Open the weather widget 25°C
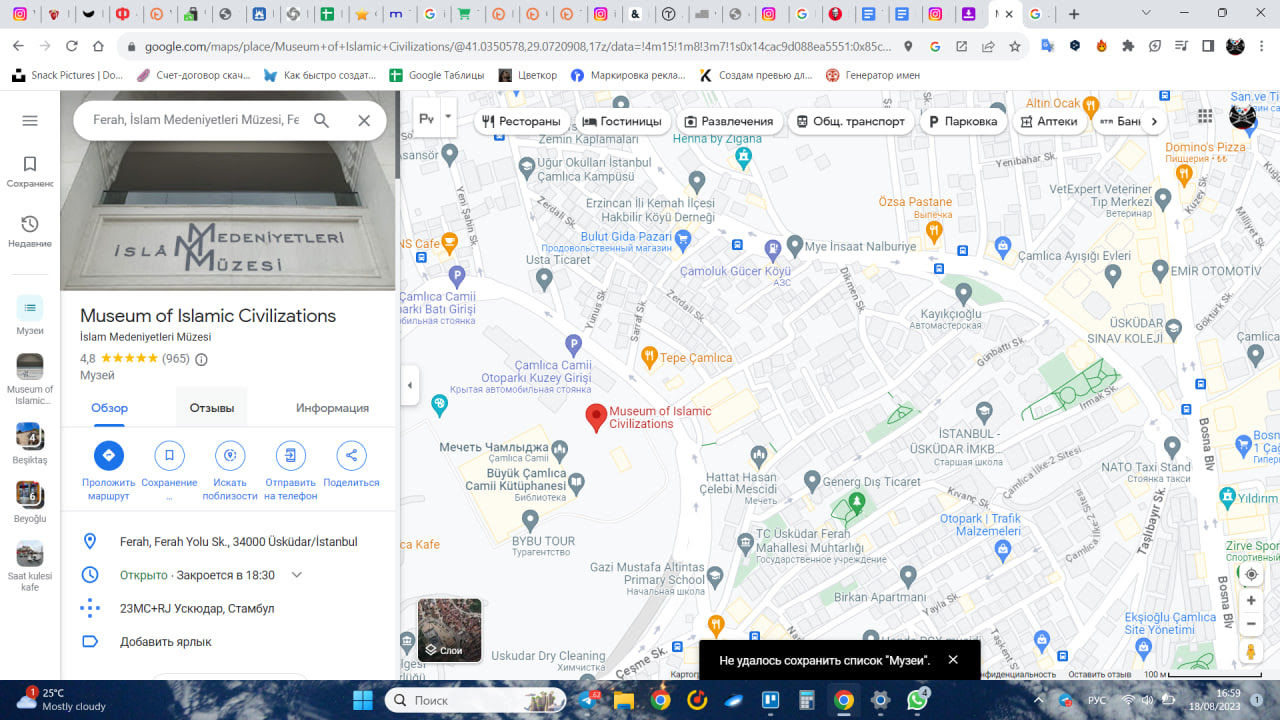This screenshot has width=1280, height=720. point(62,700)
